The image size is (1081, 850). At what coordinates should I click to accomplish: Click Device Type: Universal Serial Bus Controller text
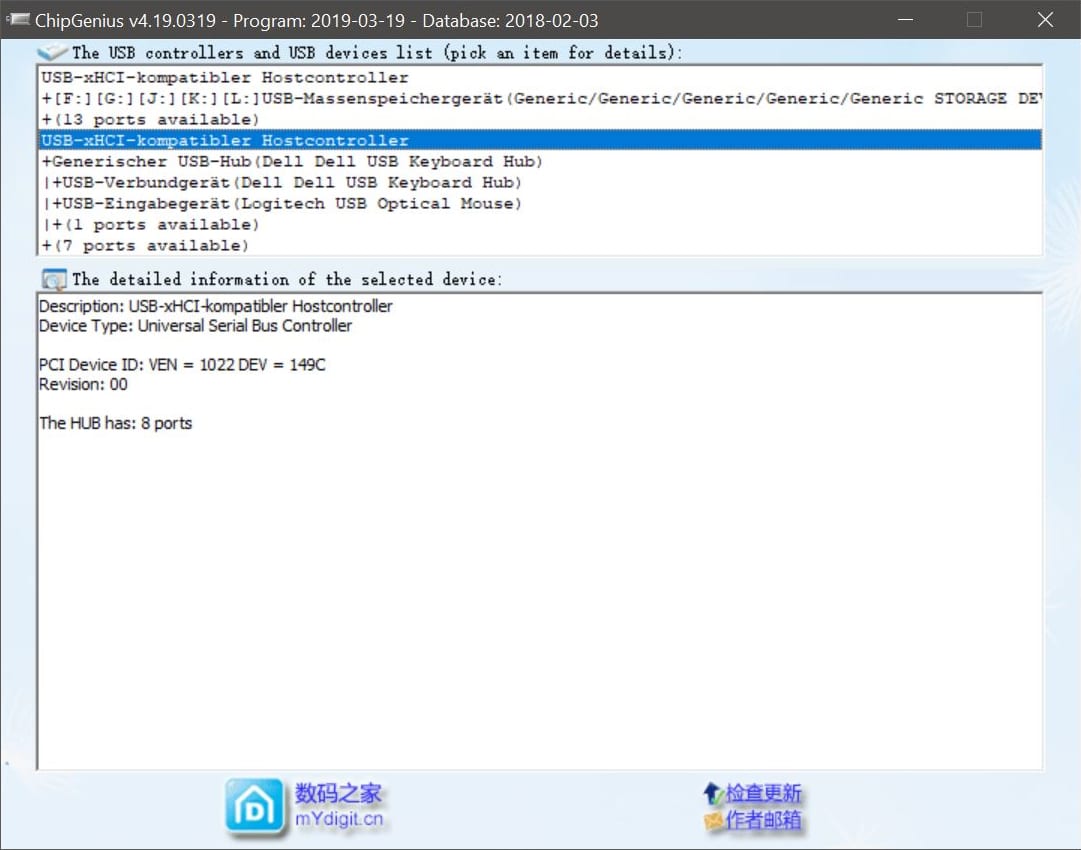195,325
